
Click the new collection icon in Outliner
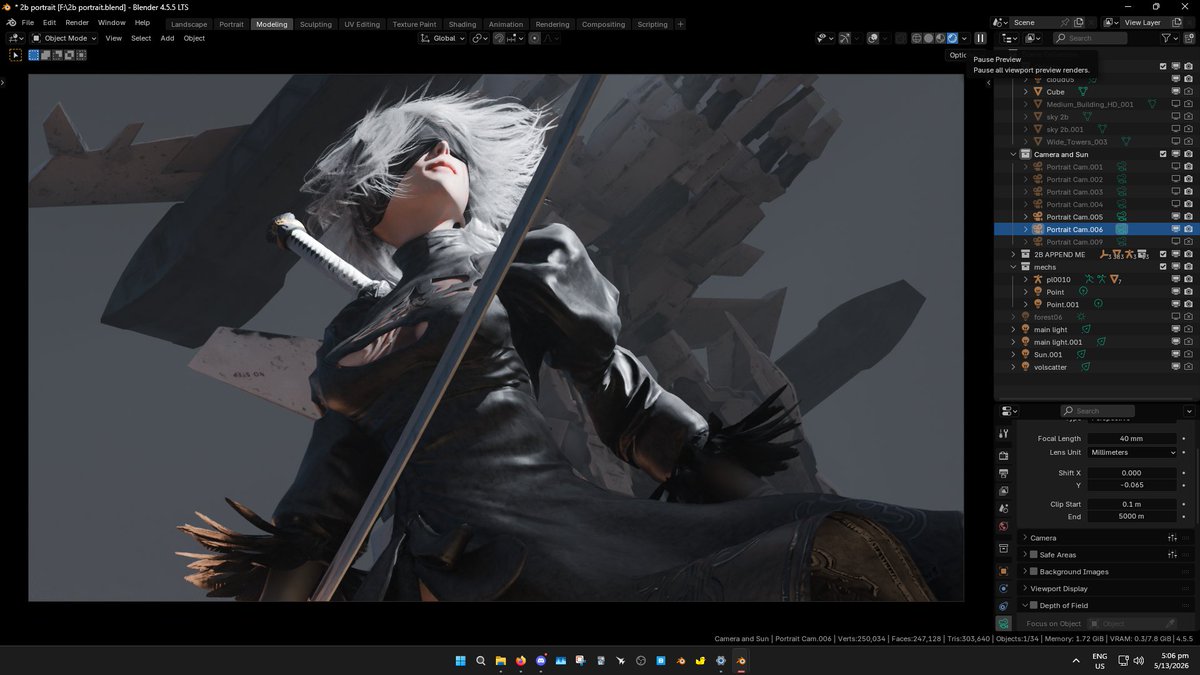point(1190,38)
